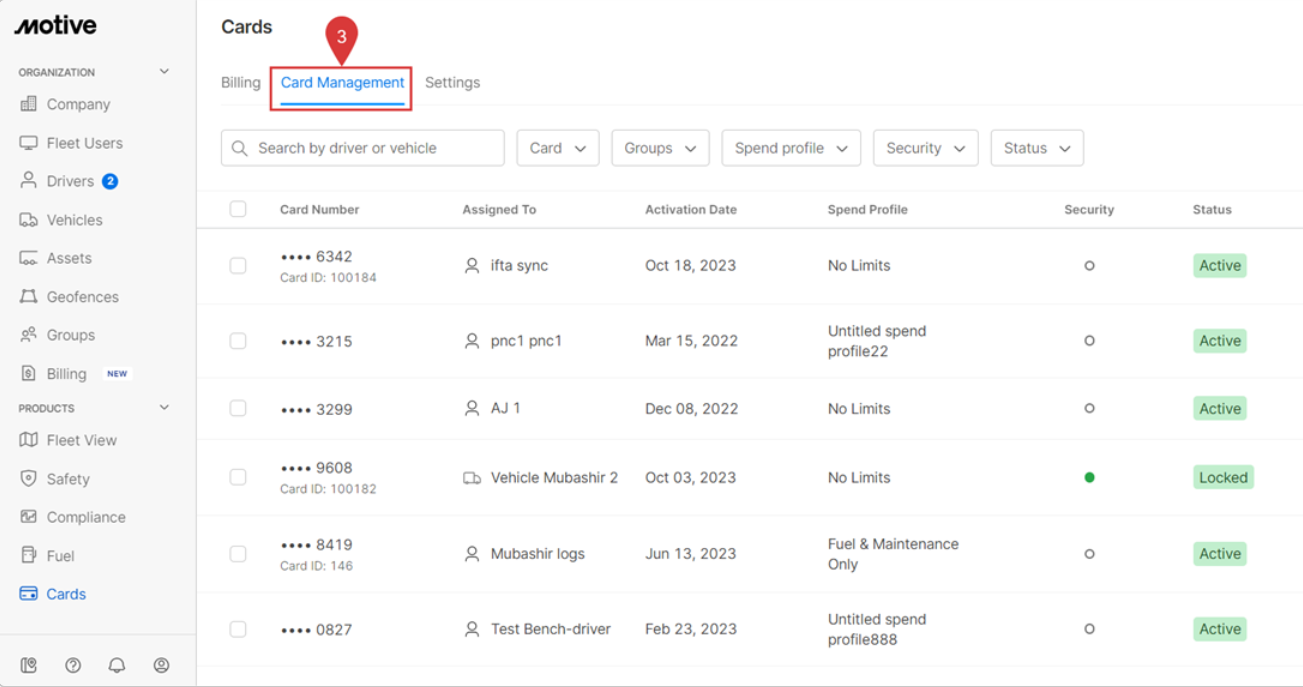
Task: Open the Geofences icon in sidebar
Action: pyautogui.click(x=28, y=297)
